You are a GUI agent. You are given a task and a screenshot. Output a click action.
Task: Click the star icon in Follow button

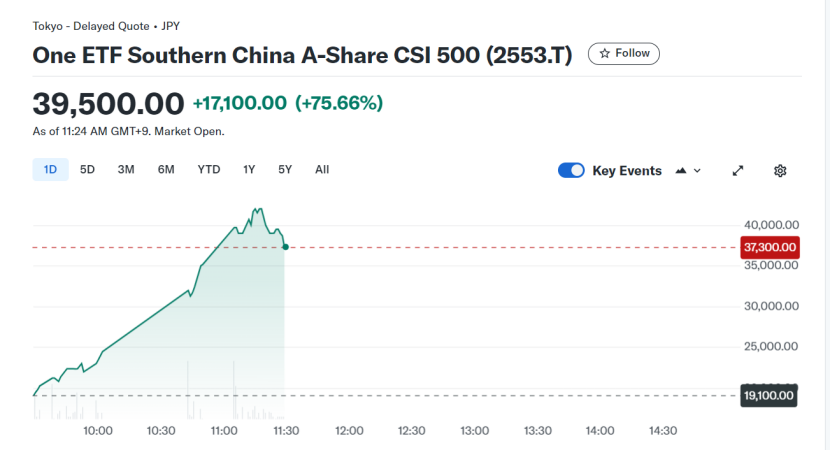(604, 54)
